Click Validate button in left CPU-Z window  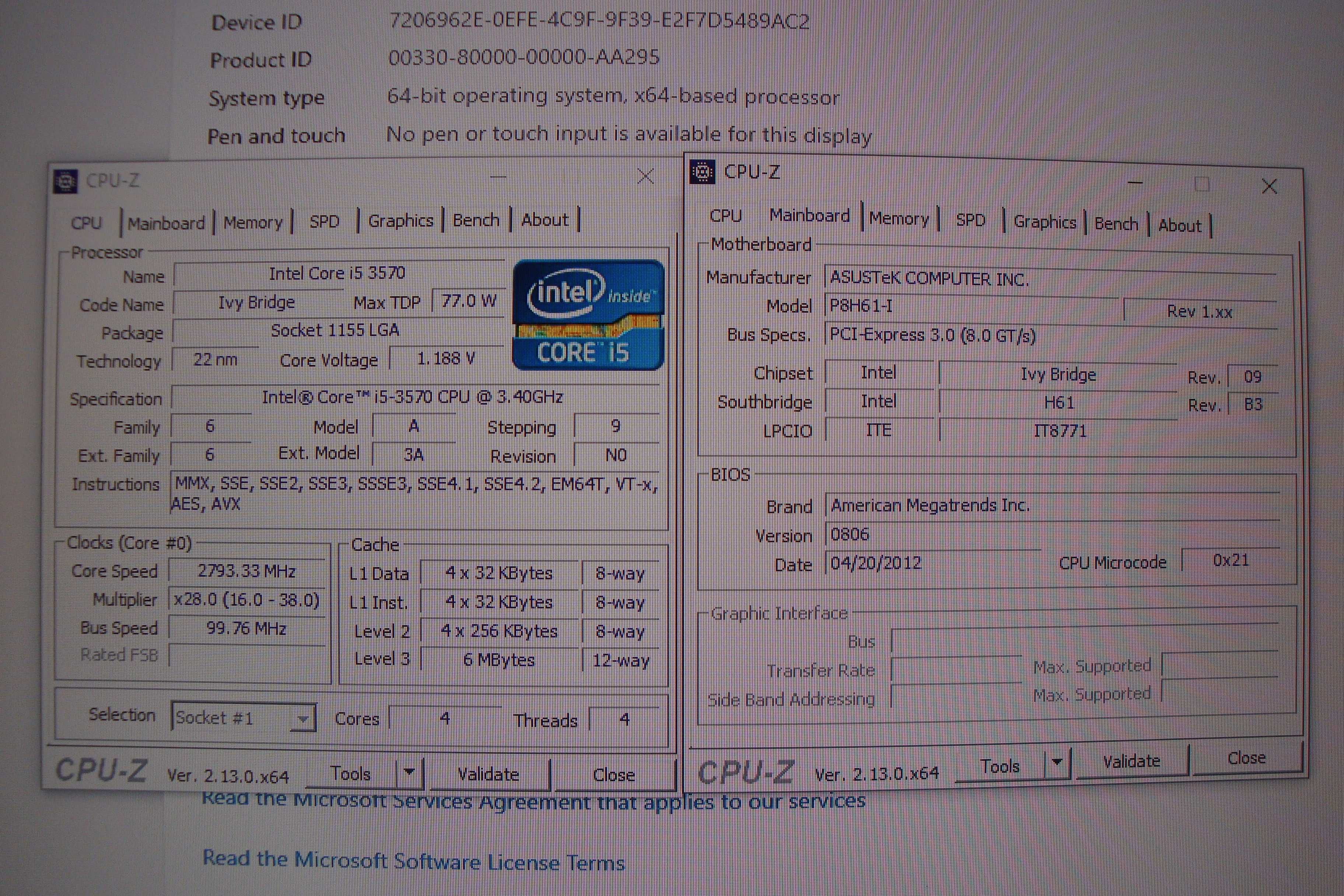pos(489,774)
